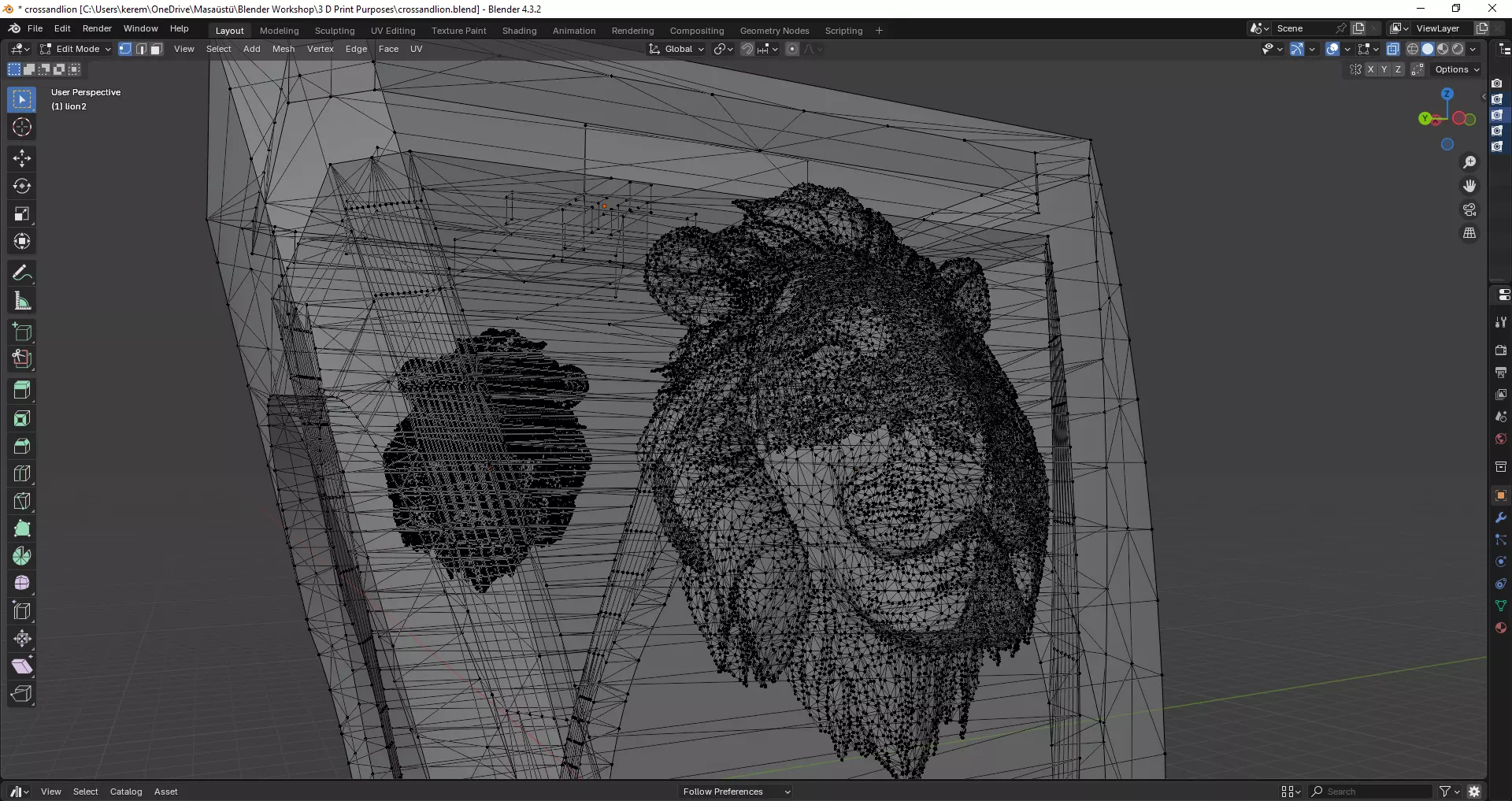The width and height of the screenshot is (1512, 801).
Task: Open the Render properties tab
Action: [1500, 350]
